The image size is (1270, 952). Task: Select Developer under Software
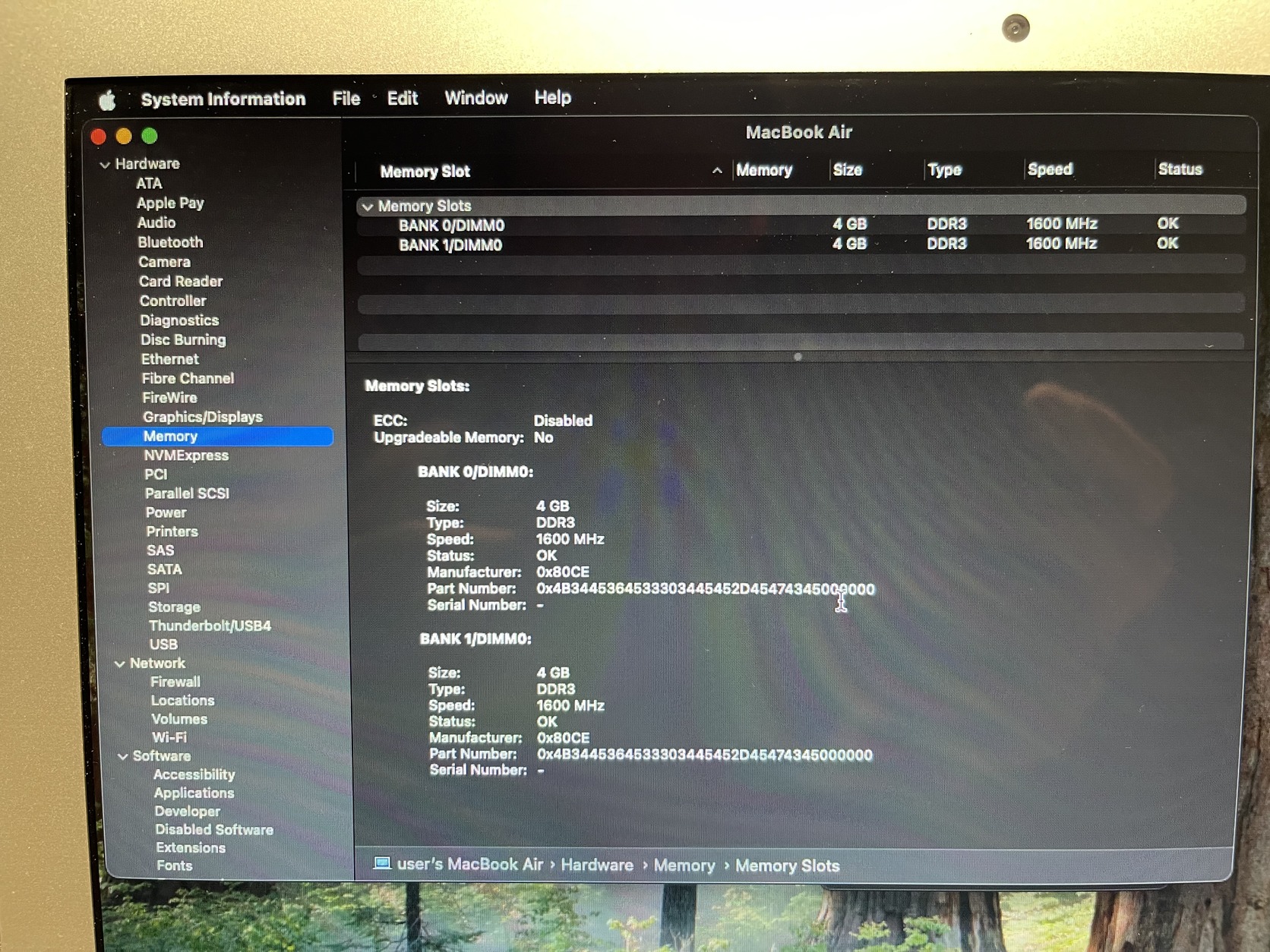click(187, 812)
